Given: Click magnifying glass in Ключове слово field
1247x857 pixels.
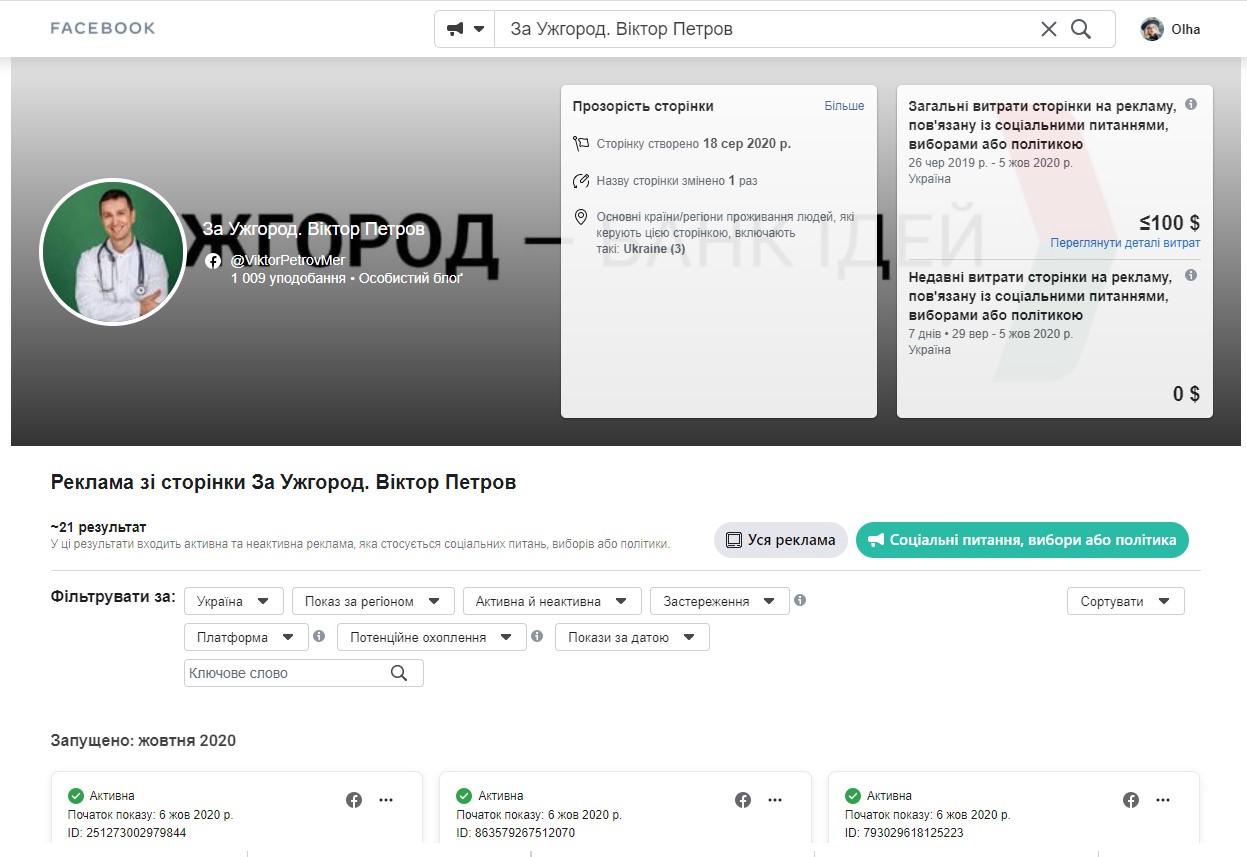Looking at the screenshot, I should pos(399,673).
